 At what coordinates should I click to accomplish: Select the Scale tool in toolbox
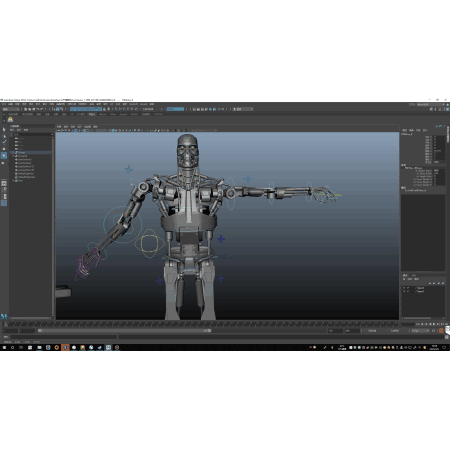4,163
